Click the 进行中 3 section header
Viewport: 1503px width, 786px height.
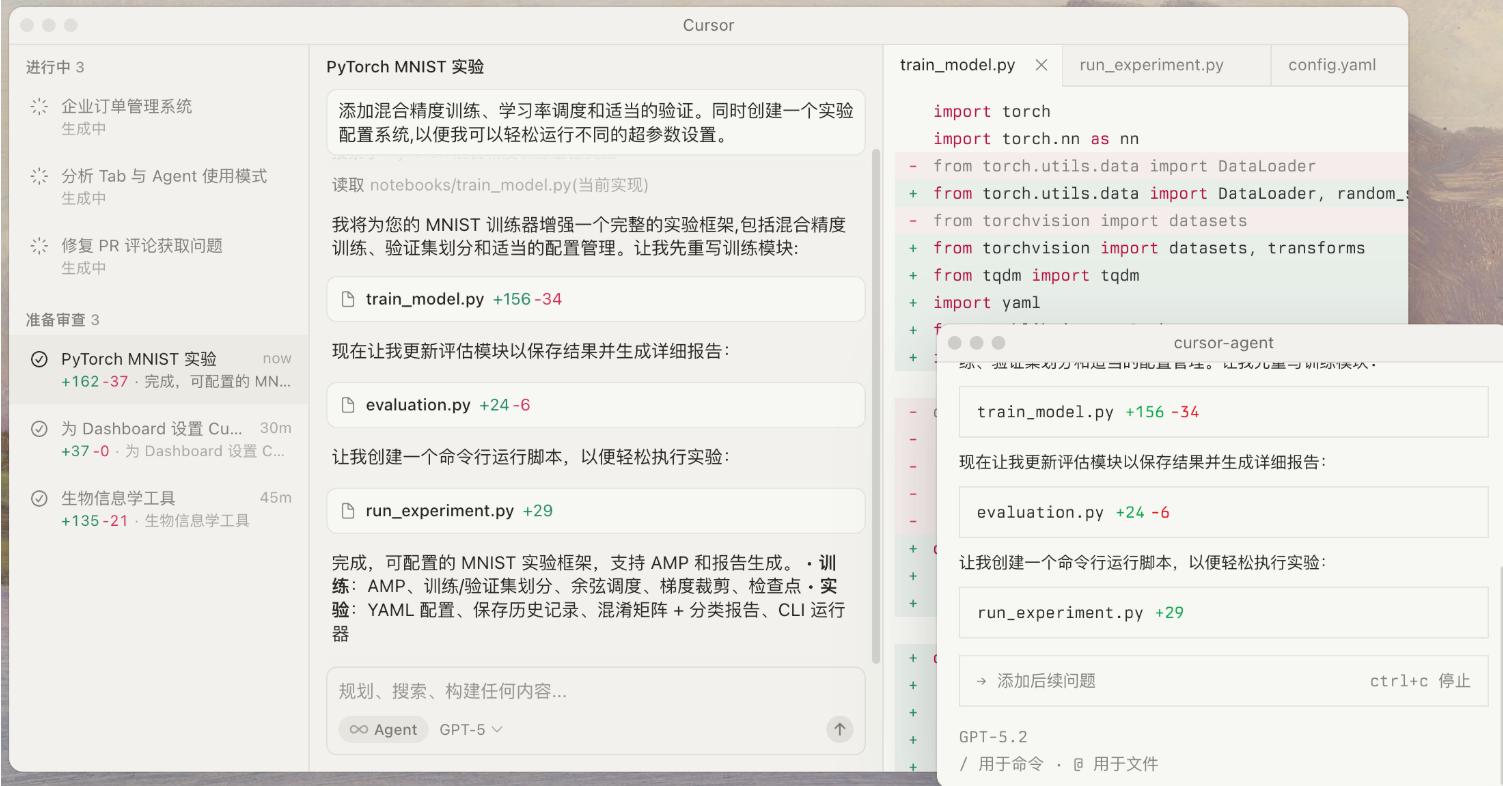[55, 67]
